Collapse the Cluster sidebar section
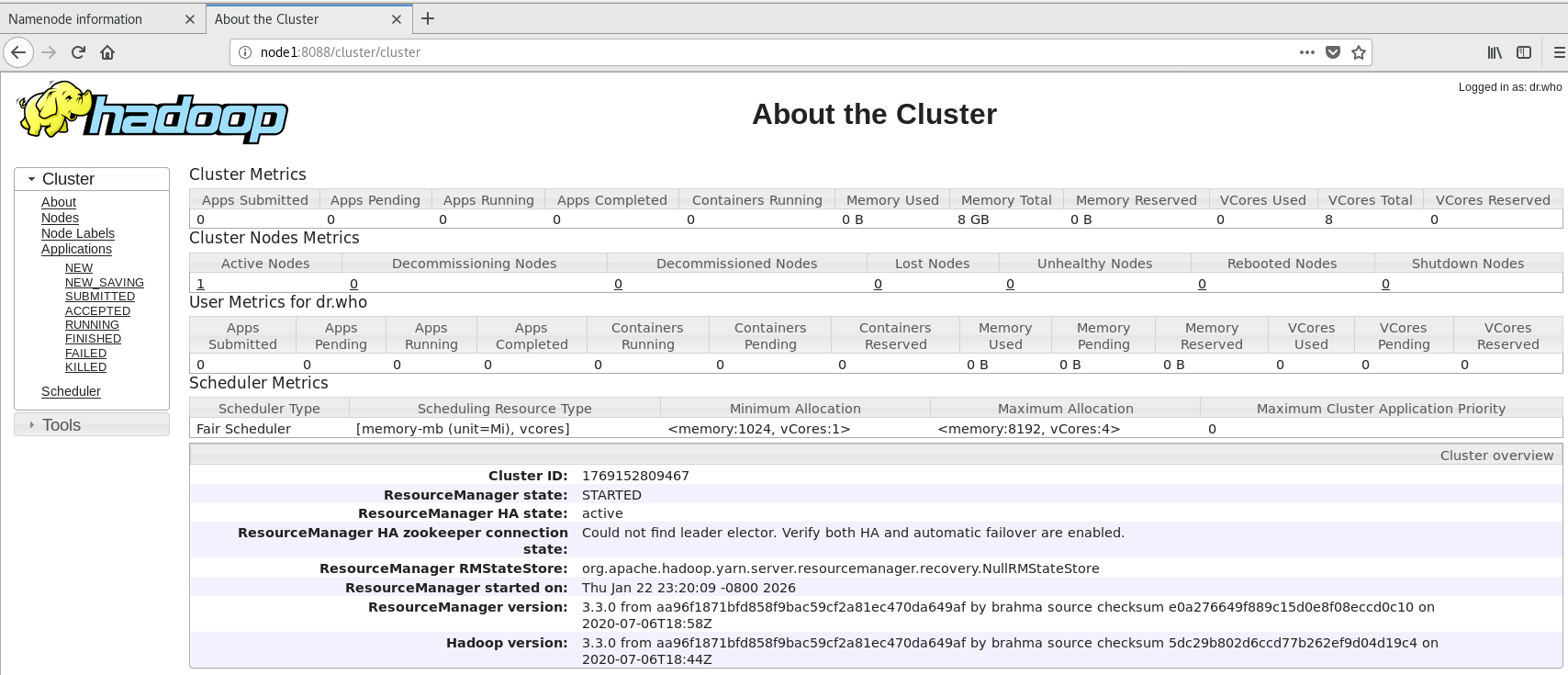Screen dimensions: 1568x675 click(x=92, y=179)
